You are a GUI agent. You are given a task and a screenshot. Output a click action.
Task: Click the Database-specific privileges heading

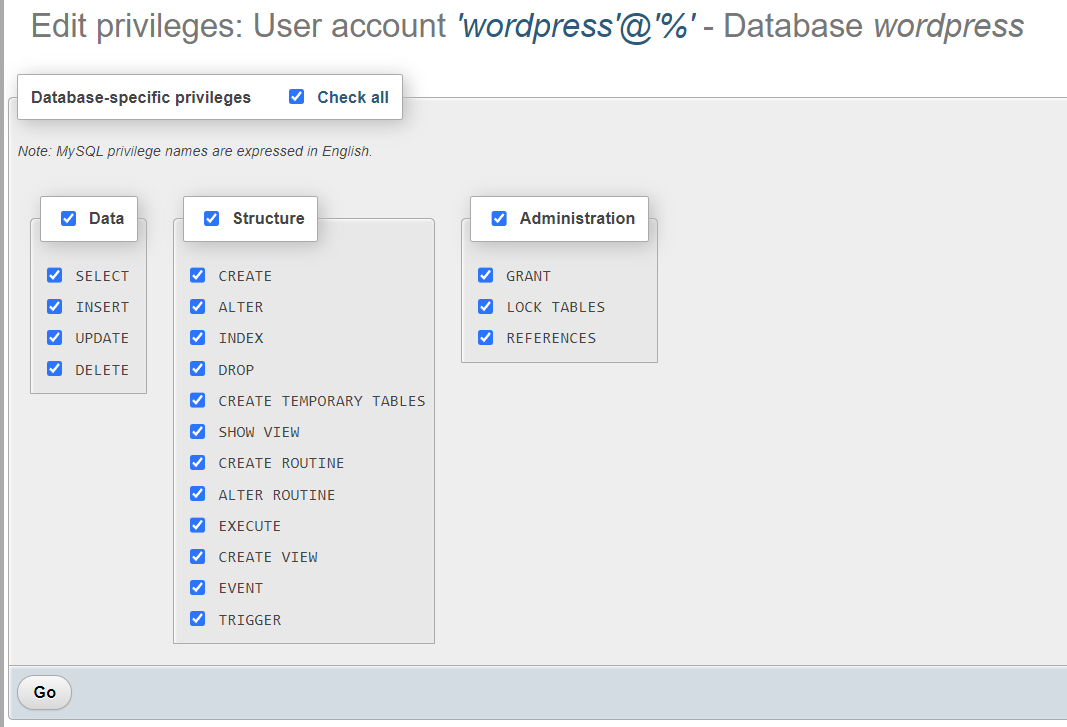(141, 97)
